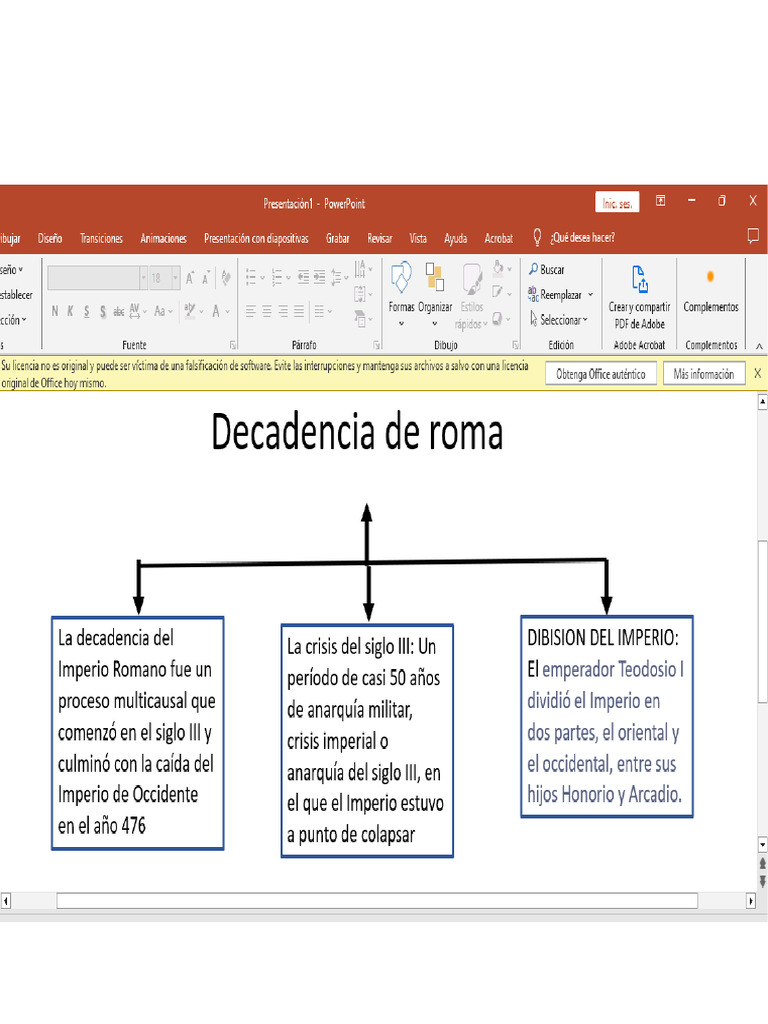
Task: Decrease font size with the smaller A
Action: pyautogui.click(x=206, y=278)
